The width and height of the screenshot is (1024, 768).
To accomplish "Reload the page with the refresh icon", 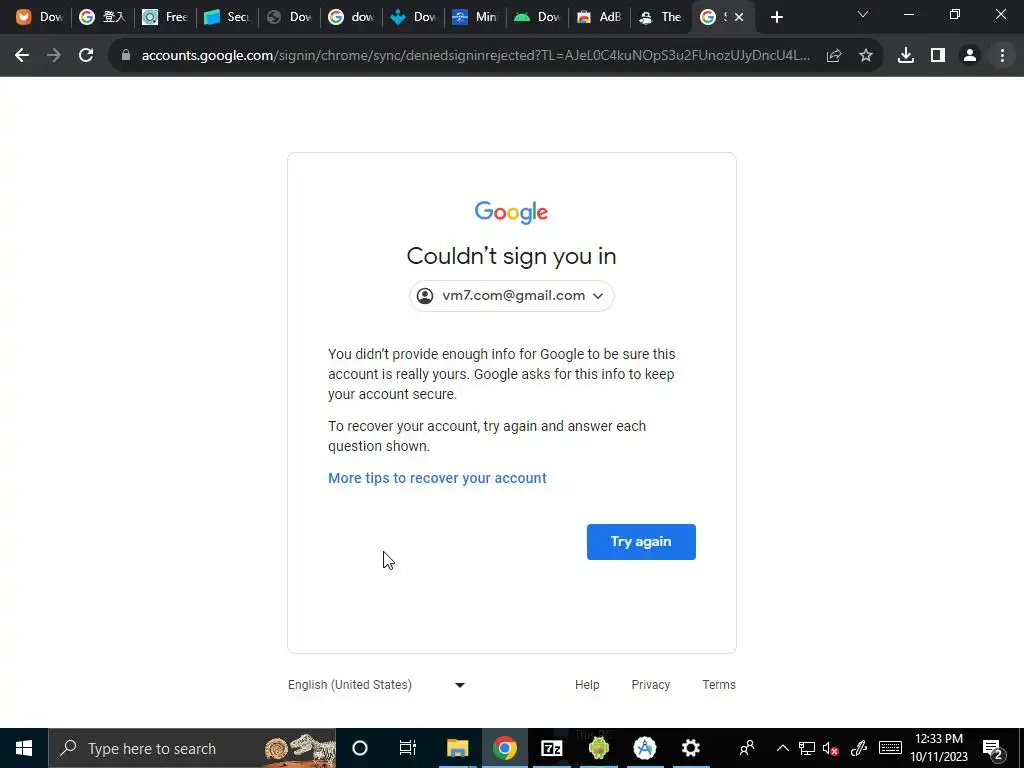I will coord(86,56).
